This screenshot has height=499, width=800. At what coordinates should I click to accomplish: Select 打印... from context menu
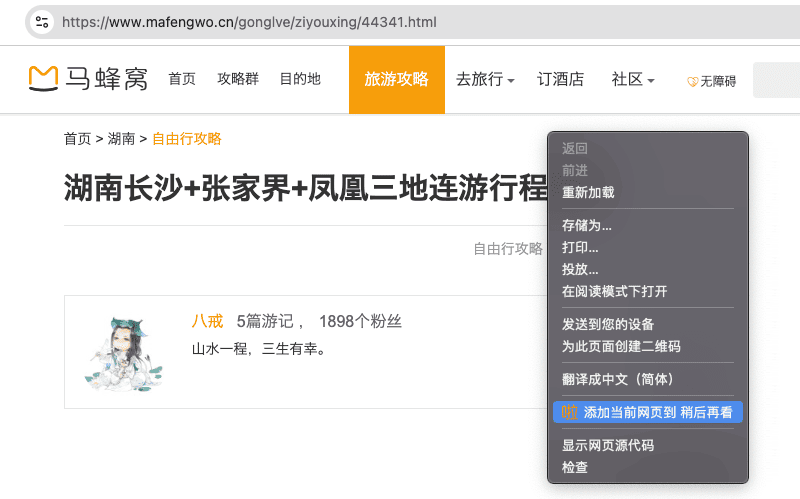pyautogui.click(x=580, y=247)
